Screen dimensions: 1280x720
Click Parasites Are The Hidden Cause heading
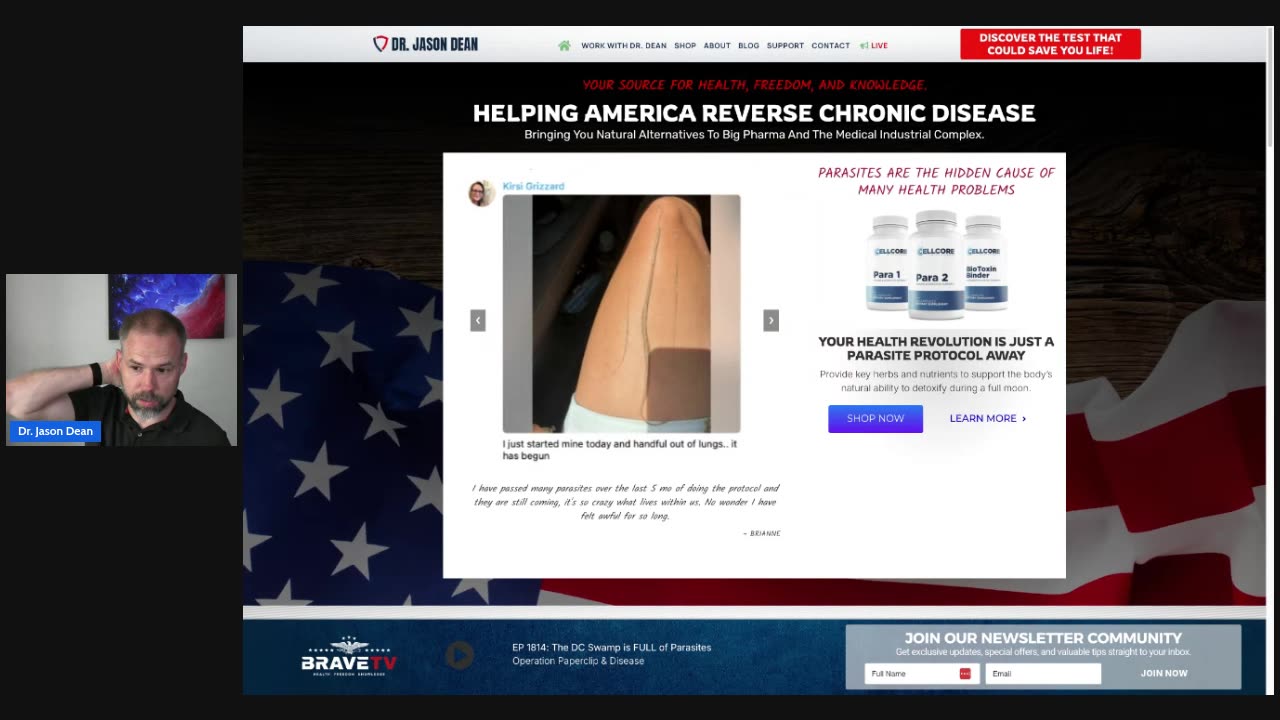point(936,181)
